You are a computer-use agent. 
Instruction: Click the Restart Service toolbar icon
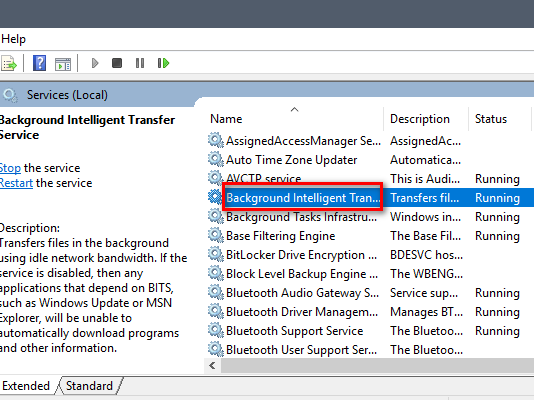point(163,63)
